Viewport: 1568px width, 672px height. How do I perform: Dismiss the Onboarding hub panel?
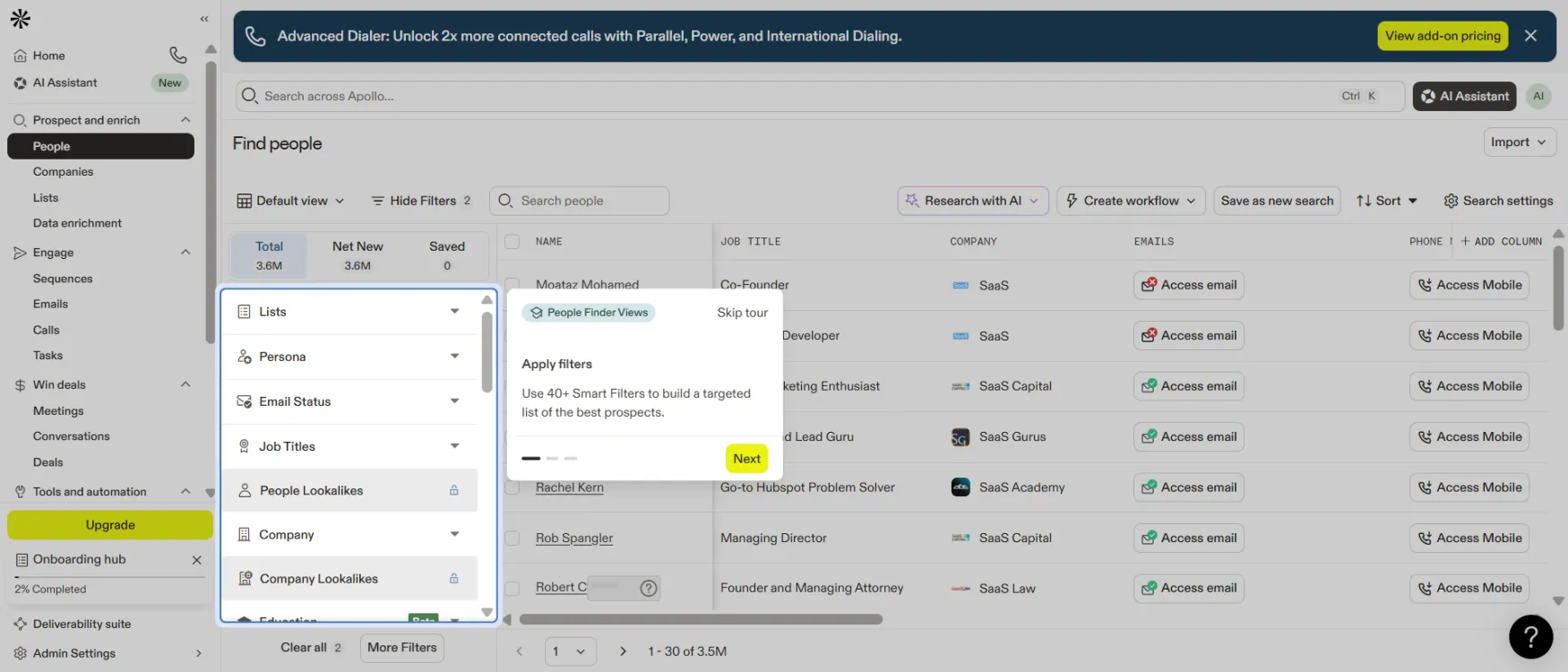(x=196, y=560)
